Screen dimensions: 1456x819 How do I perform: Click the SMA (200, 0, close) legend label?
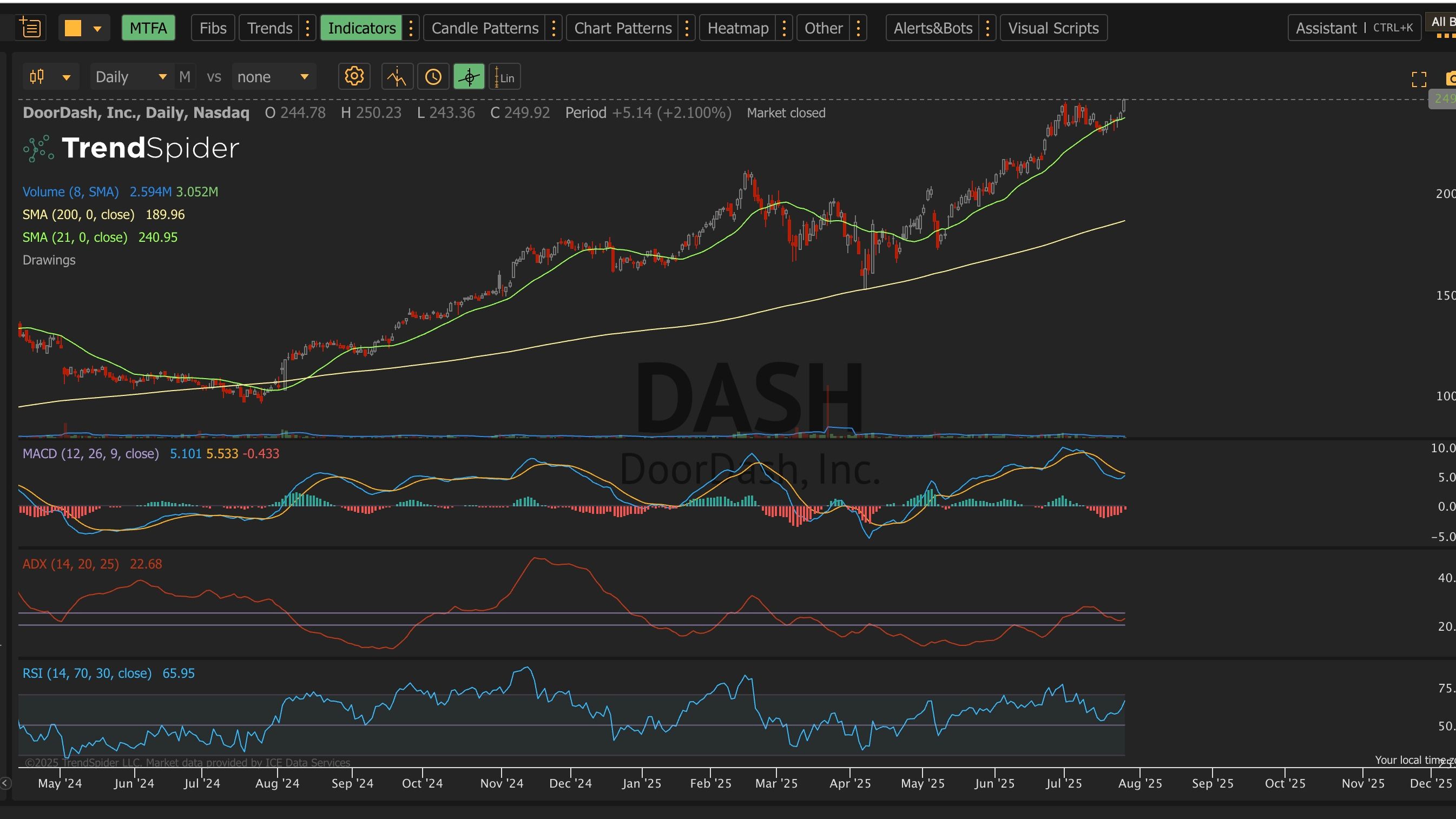coord(78,214)
